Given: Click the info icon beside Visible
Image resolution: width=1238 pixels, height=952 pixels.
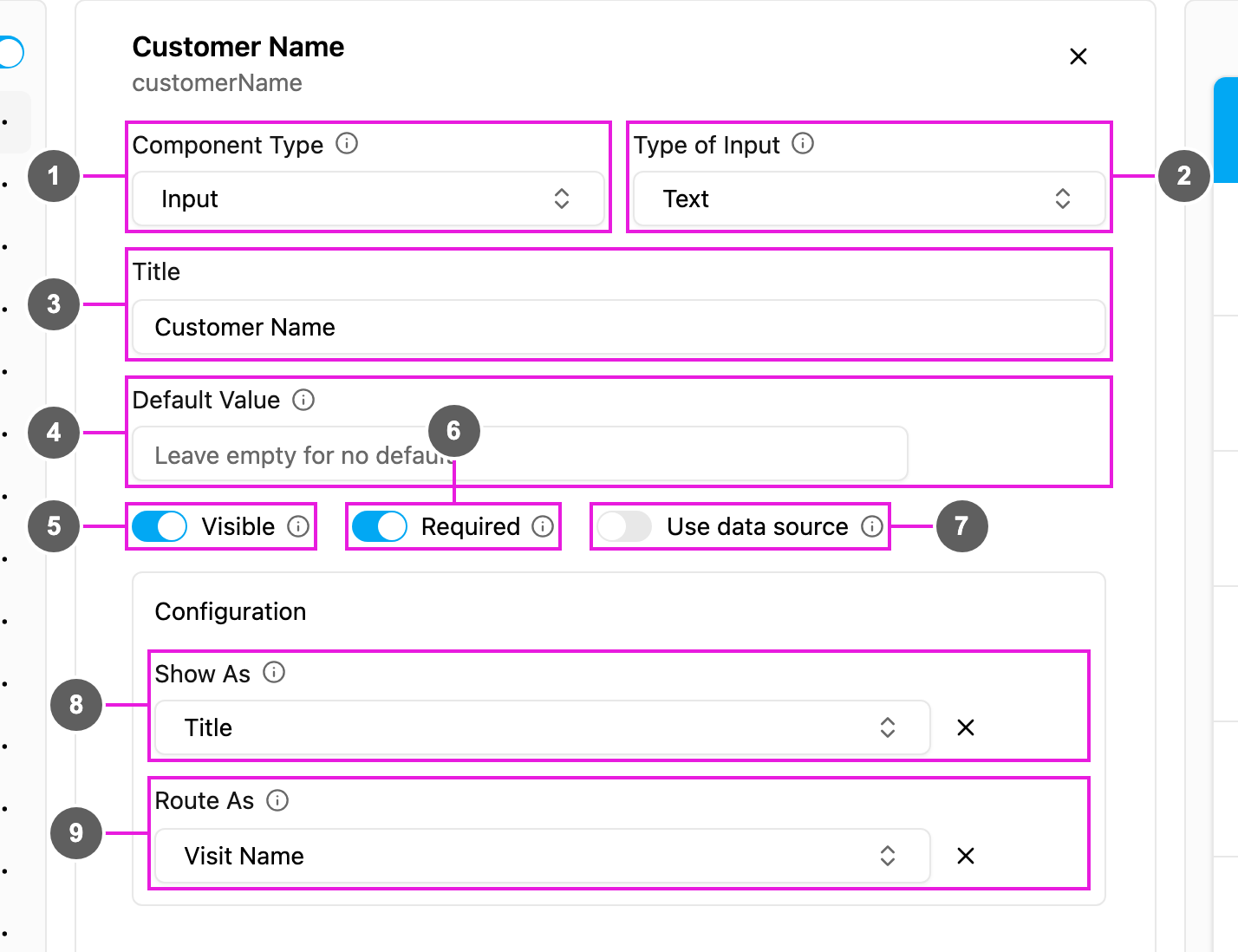Looking at the screenshot, I should click(298, 526).
